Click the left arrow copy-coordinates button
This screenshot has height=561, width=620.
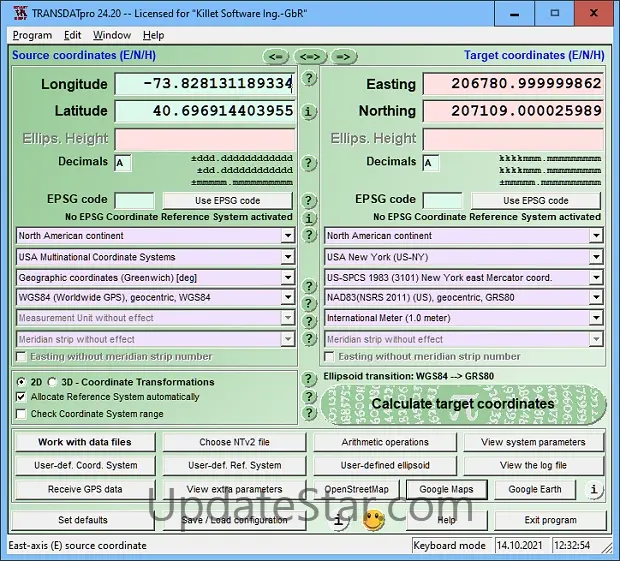(276, 57)
